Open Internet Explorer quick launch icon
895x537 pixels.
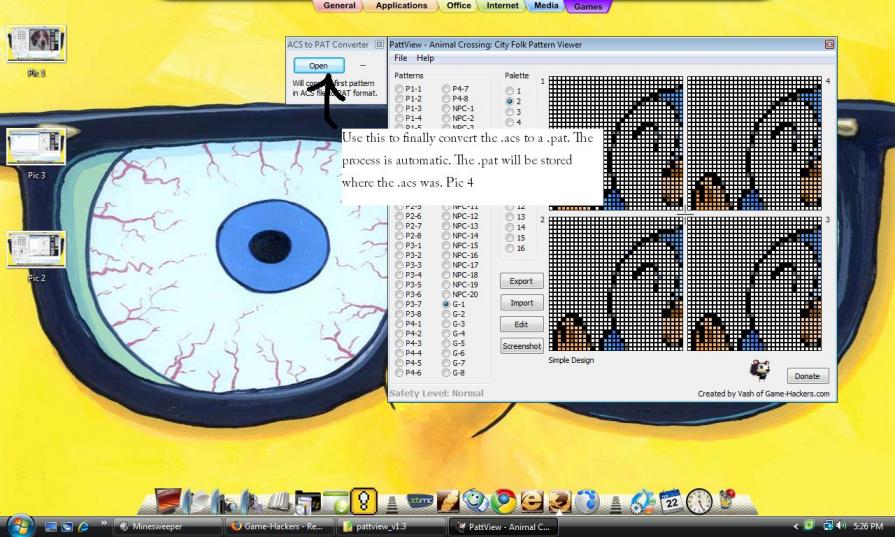tap(83, 527)
